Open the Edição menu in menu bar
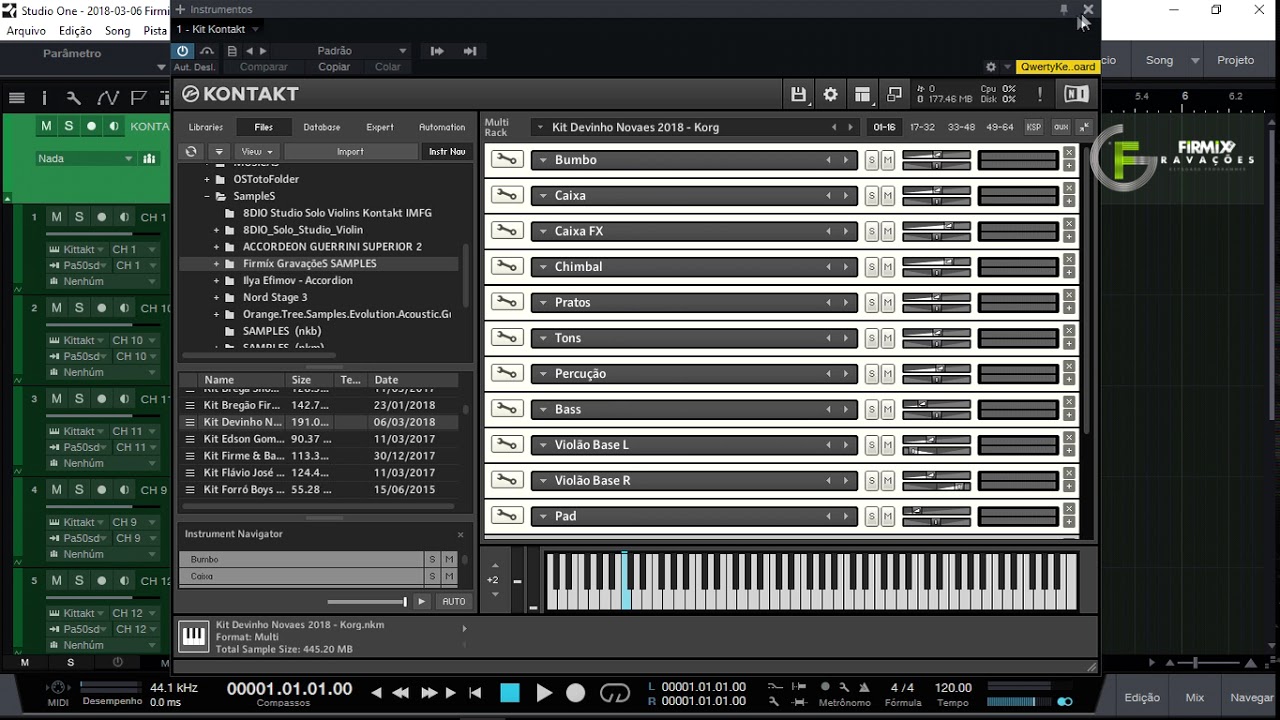 click(76, 31)
